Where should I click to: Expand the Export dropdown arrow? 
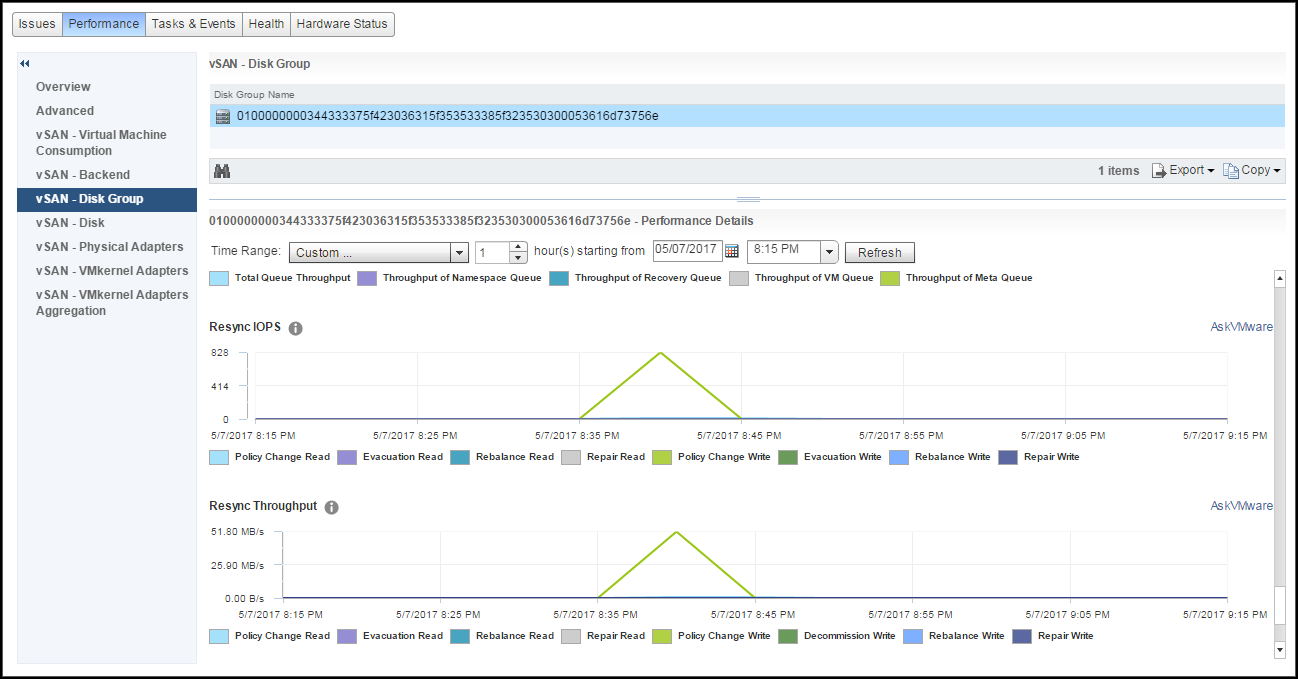click(x=1211, y=171)
